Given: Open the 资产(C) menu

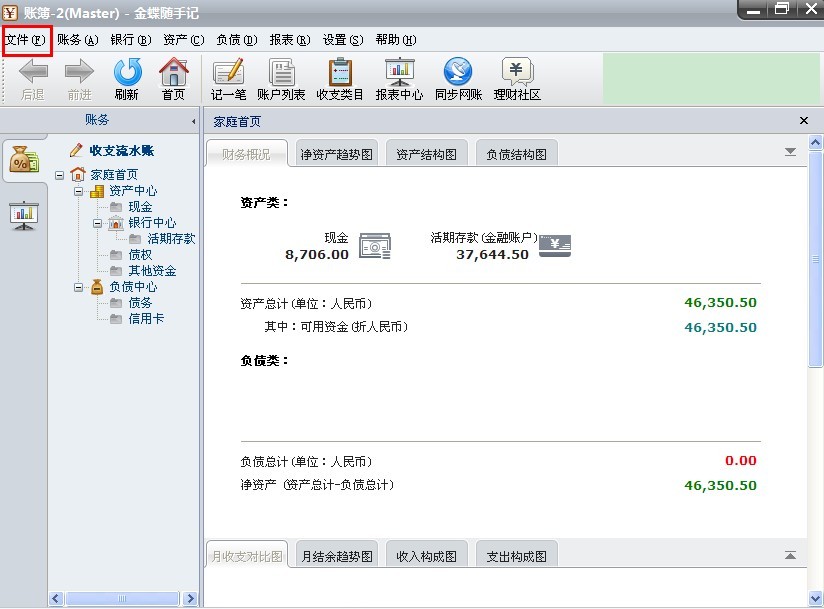Looking at the screenshot, I should [x=183, y=40].
